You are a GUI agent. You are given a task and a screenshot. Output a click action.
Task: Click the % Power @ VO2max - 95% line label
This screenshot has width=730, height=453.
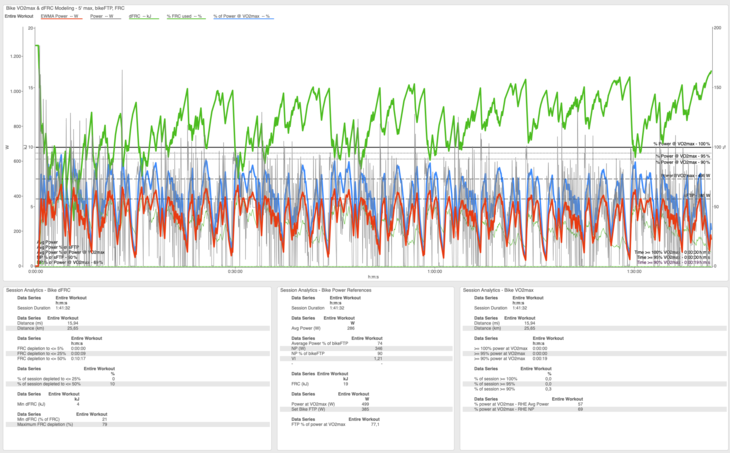(683, 156)
